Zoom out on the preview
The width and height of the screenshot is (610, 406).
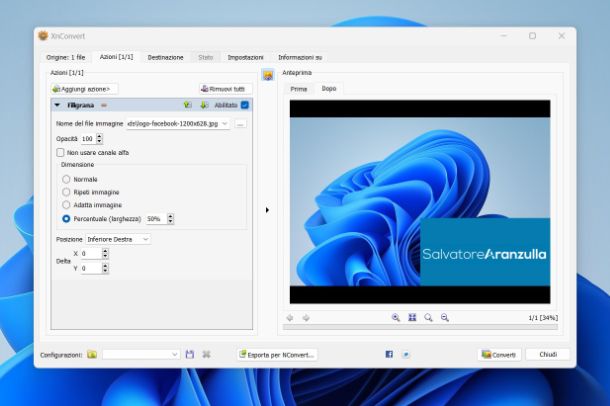445,318
